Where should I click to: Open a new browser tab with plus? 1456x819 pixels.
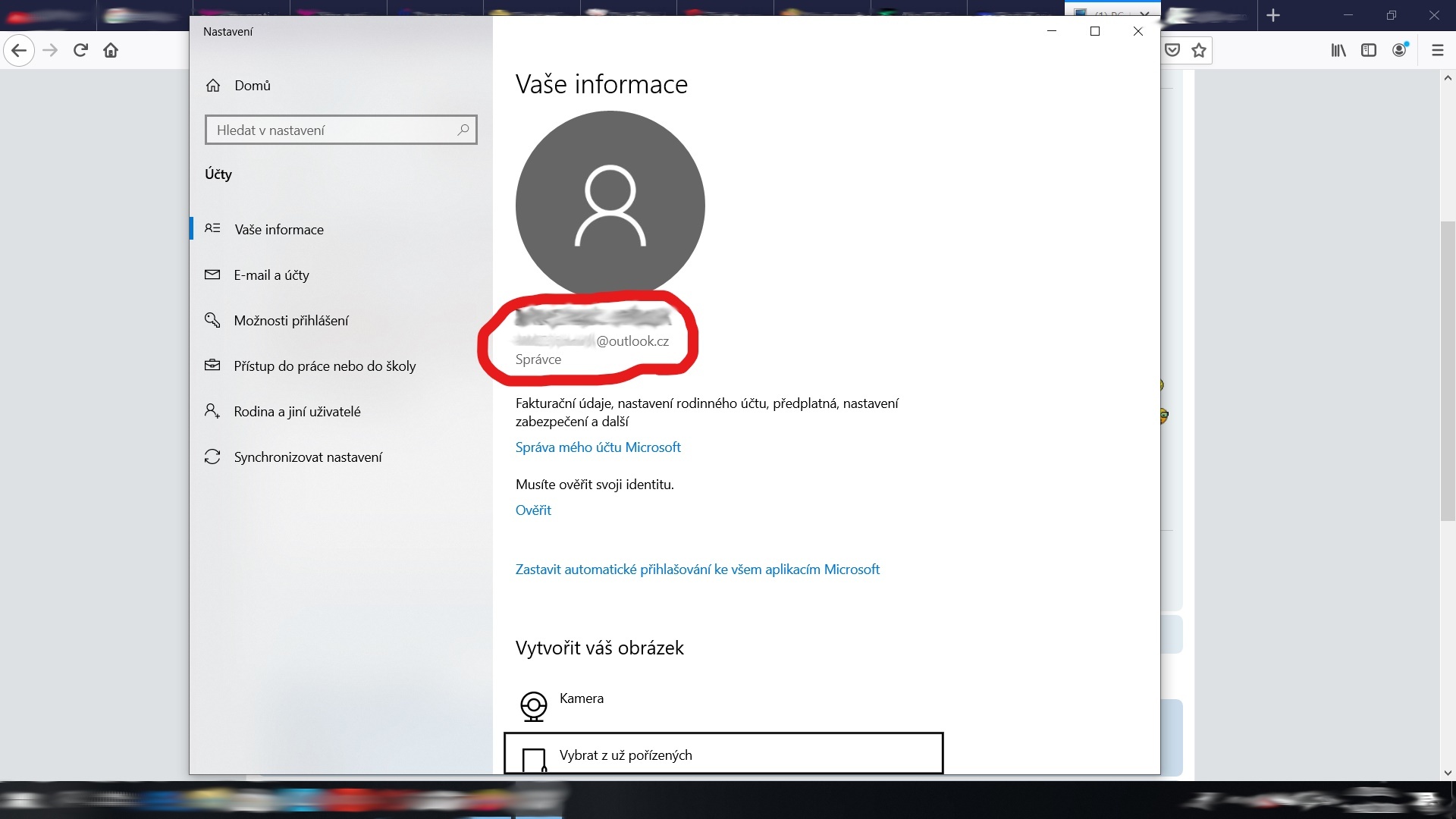pos(1273,15)
